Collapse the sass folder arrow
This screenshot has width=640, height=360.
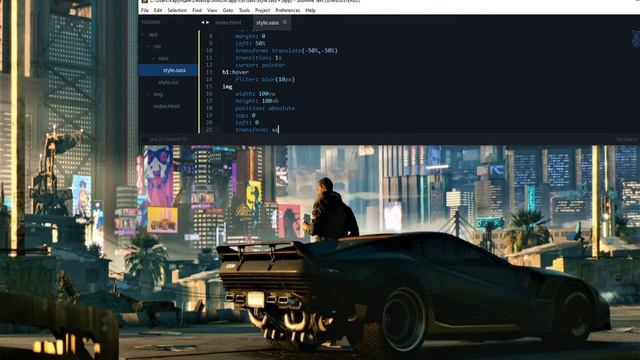(x=153, y=58)
